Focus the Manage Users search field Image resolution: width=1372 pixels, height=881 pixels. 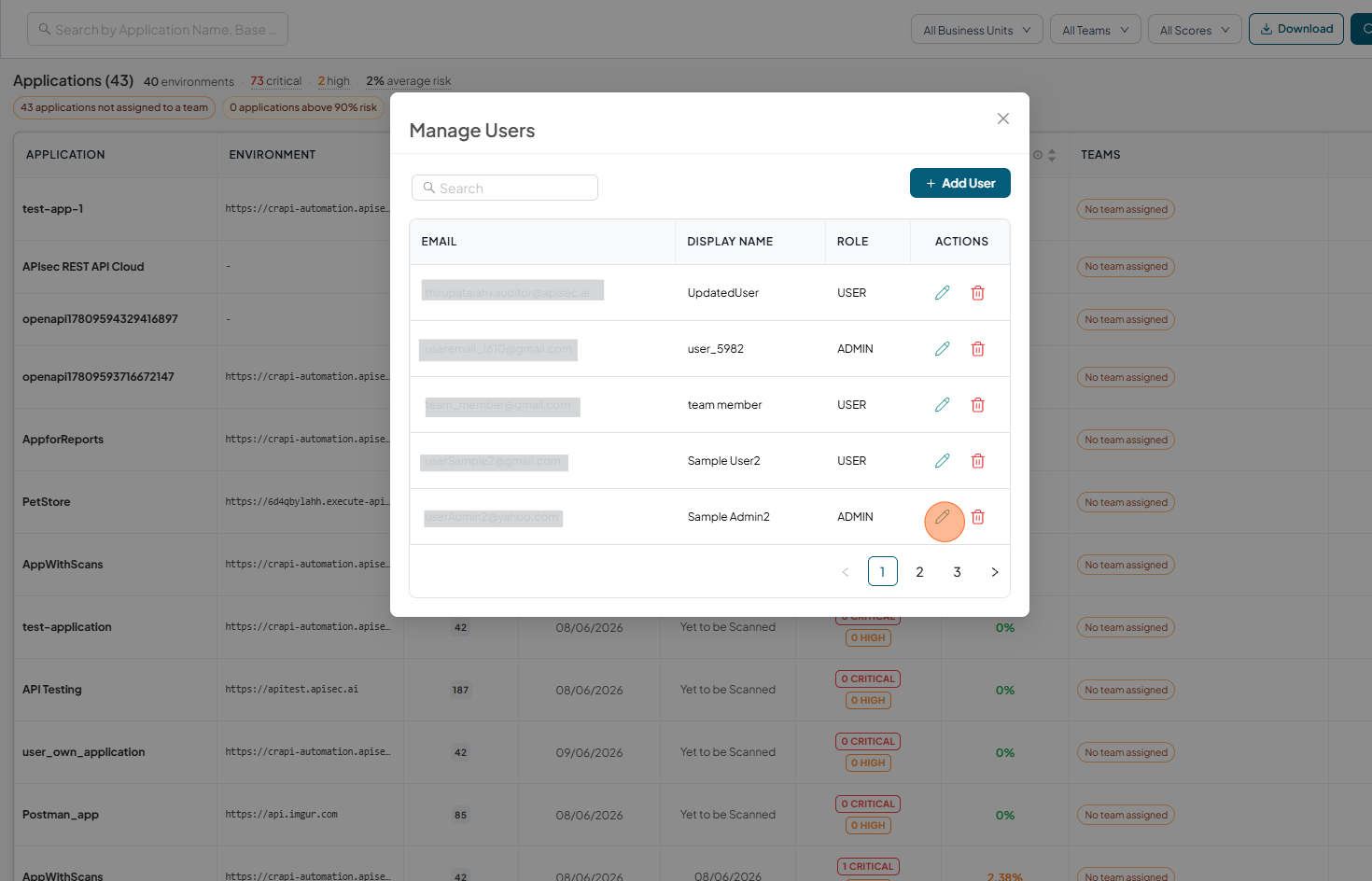[505, 188]
